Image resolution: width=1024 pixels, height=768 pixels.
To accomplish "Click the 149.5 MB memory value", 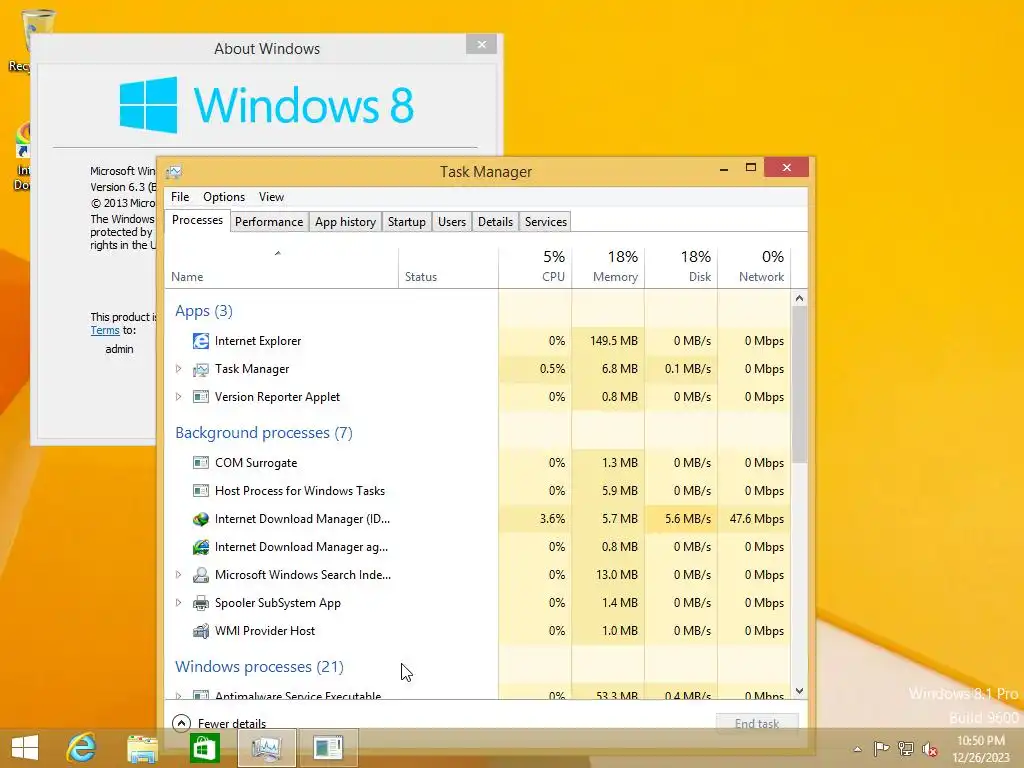I will point(614,341).
